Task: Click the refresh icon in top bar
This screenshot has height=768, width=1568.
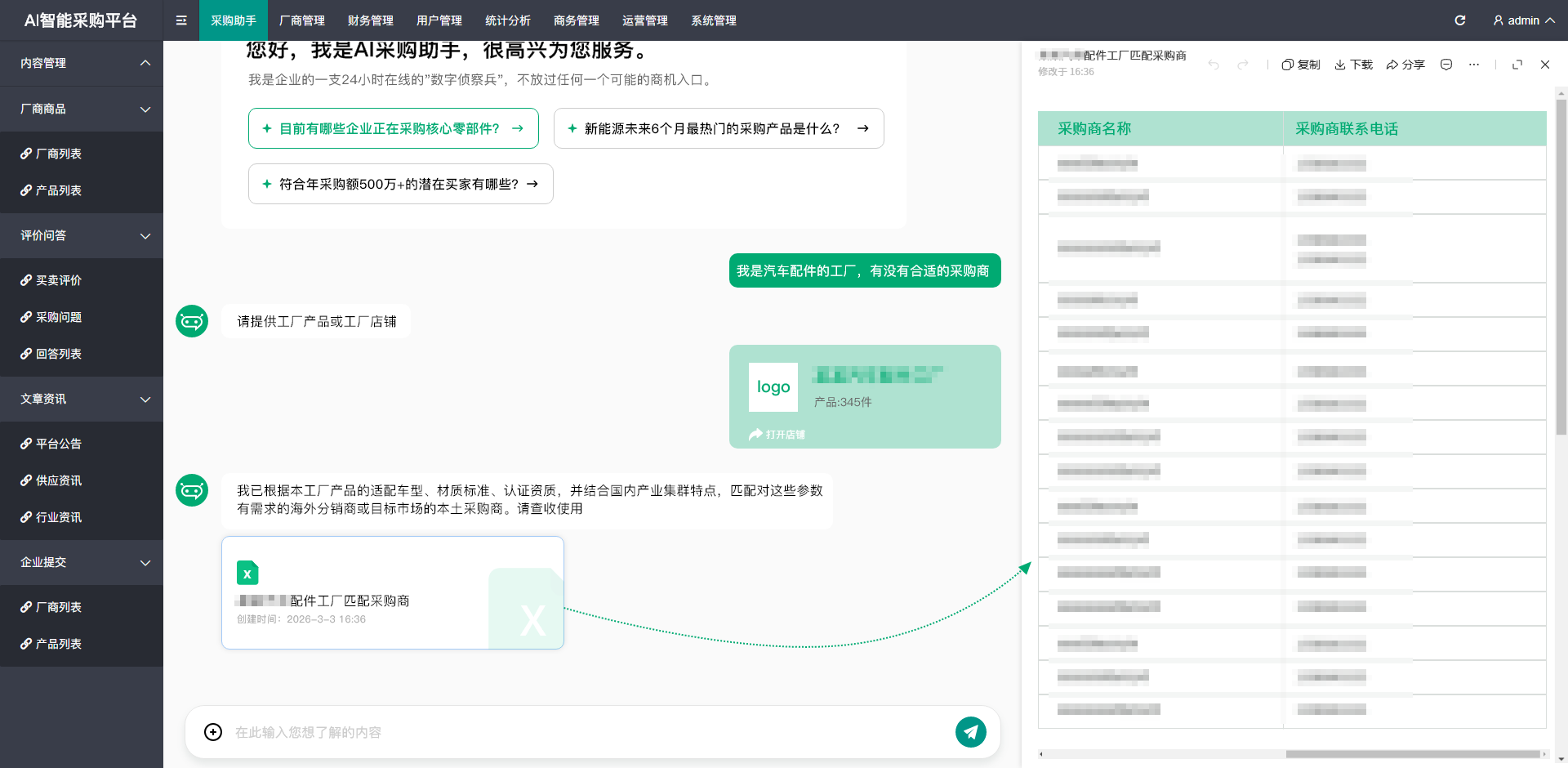Action: pyautogui.click(x=1460, y=20)
